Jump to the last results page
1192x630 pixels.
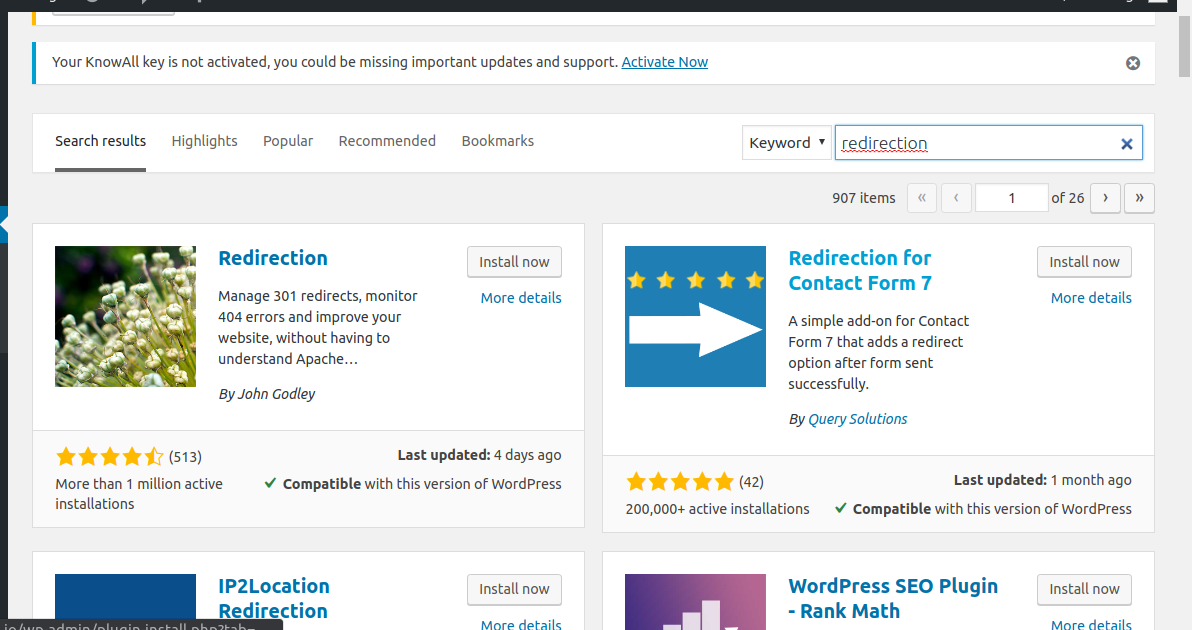1140,198
